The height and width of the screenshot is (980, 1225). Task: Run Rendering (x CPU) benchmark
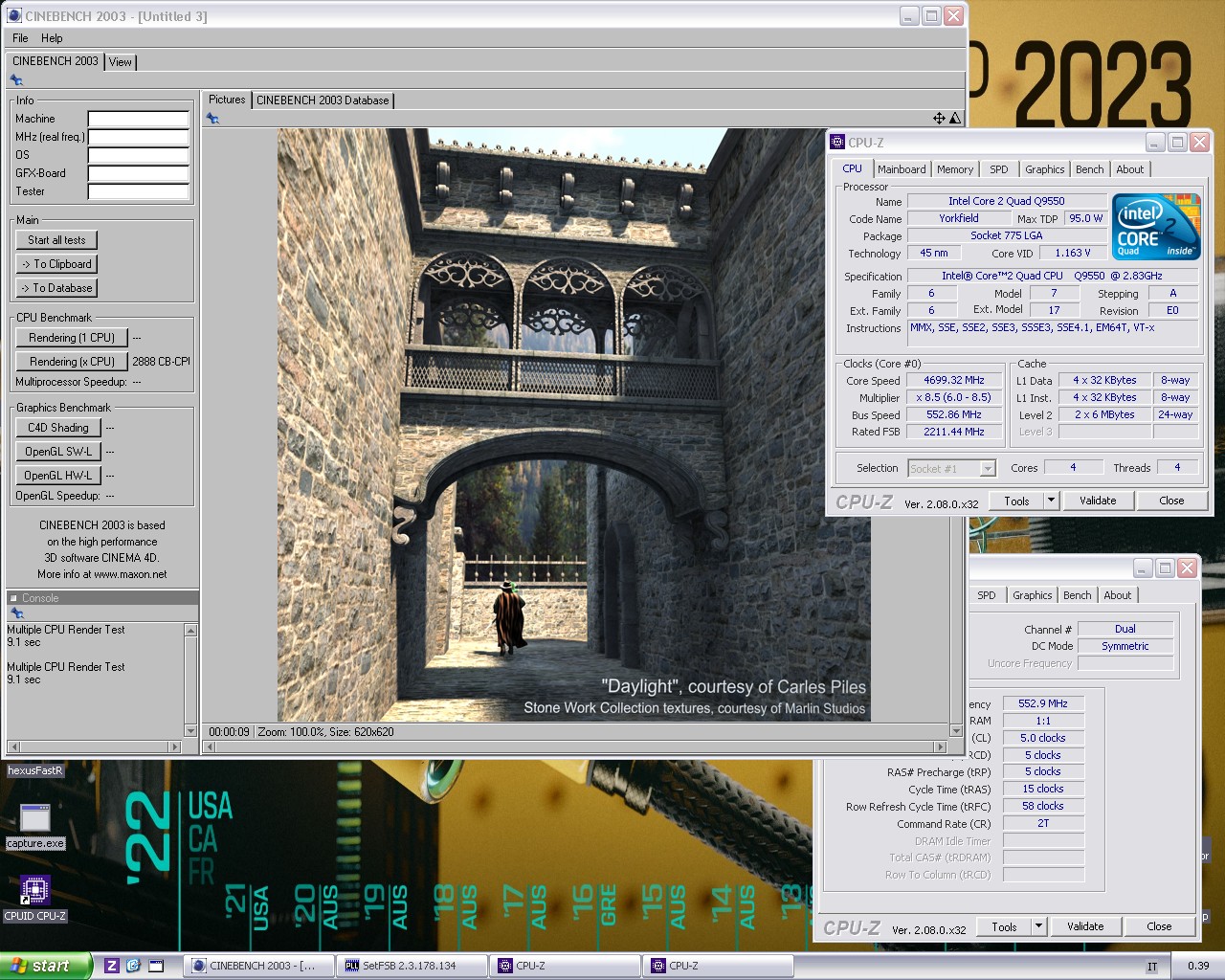[72, 362]
